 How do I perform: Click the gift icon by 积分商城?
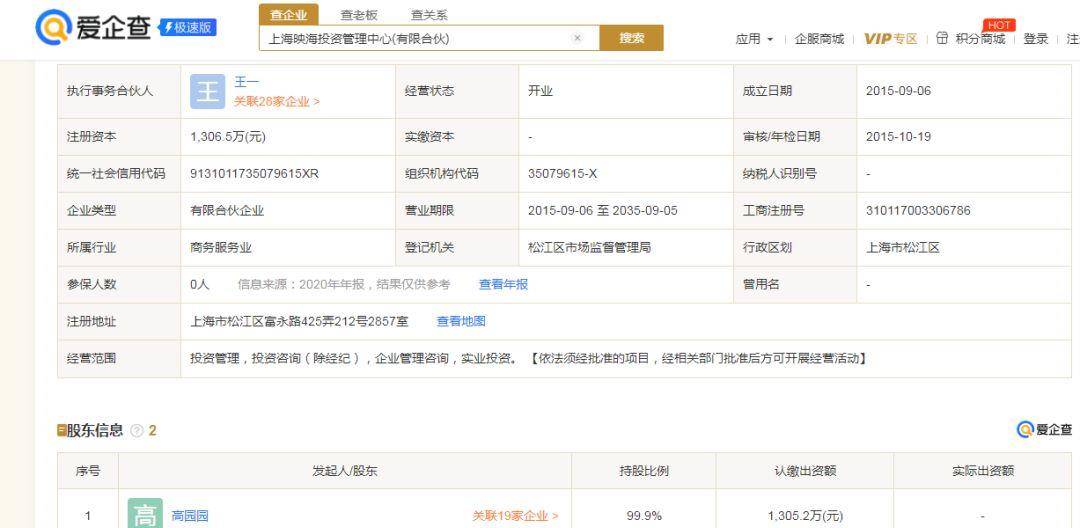[x=941, y=39]
